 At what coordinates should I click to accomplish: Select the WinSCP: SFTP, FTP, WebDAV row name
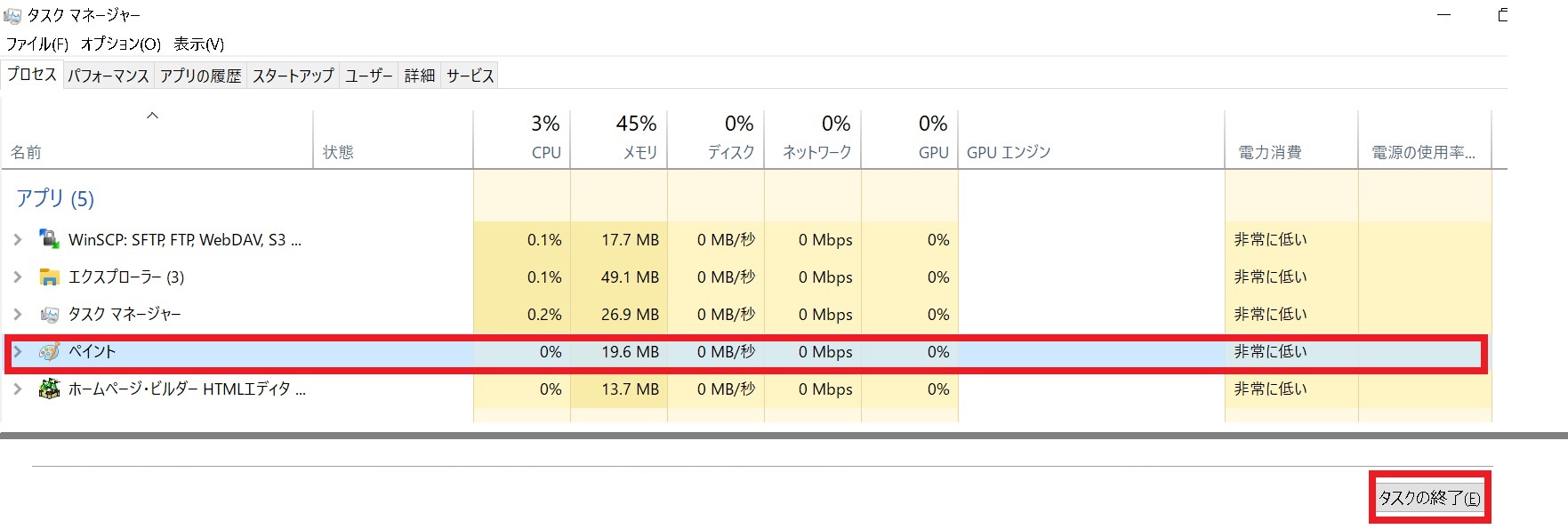coord(185,239)
